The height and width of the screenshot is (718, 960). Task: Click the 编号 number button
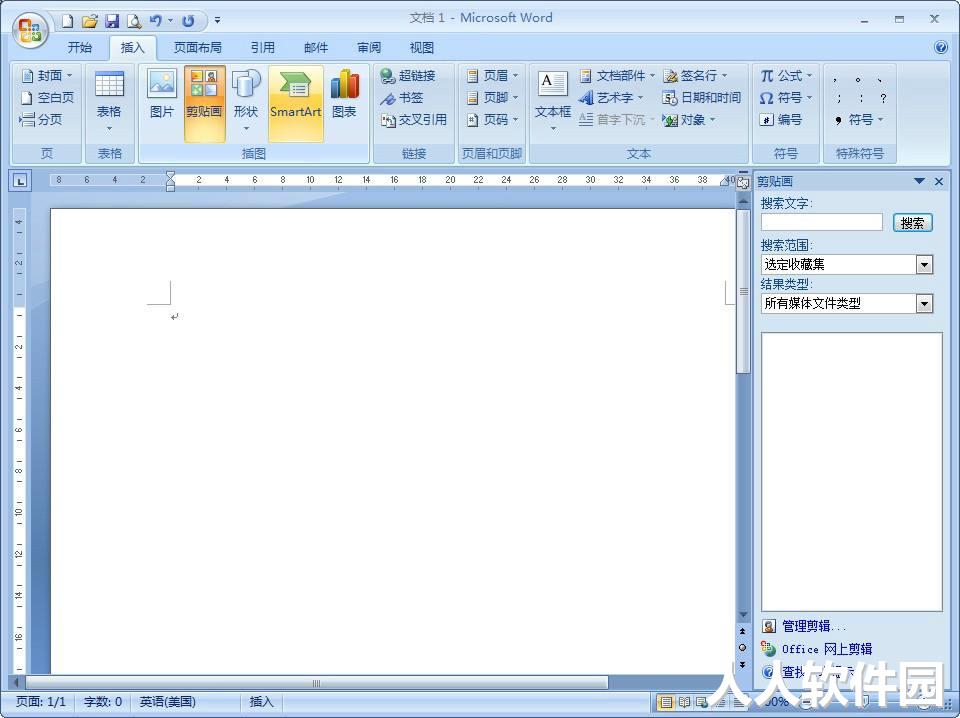pyautogui.click(x=781, y=119)
